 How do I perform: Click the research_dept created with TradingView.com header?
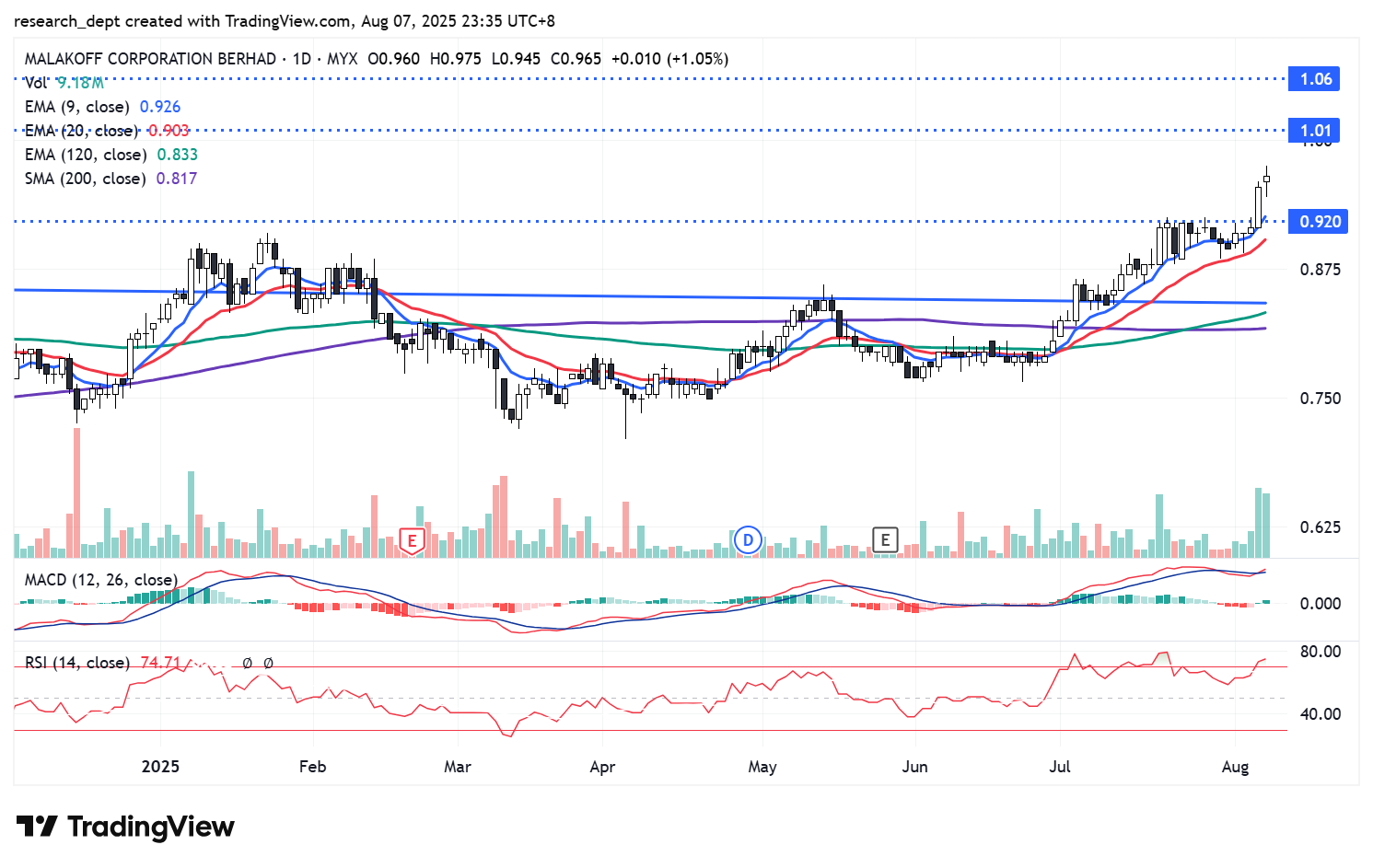point(285,21)
